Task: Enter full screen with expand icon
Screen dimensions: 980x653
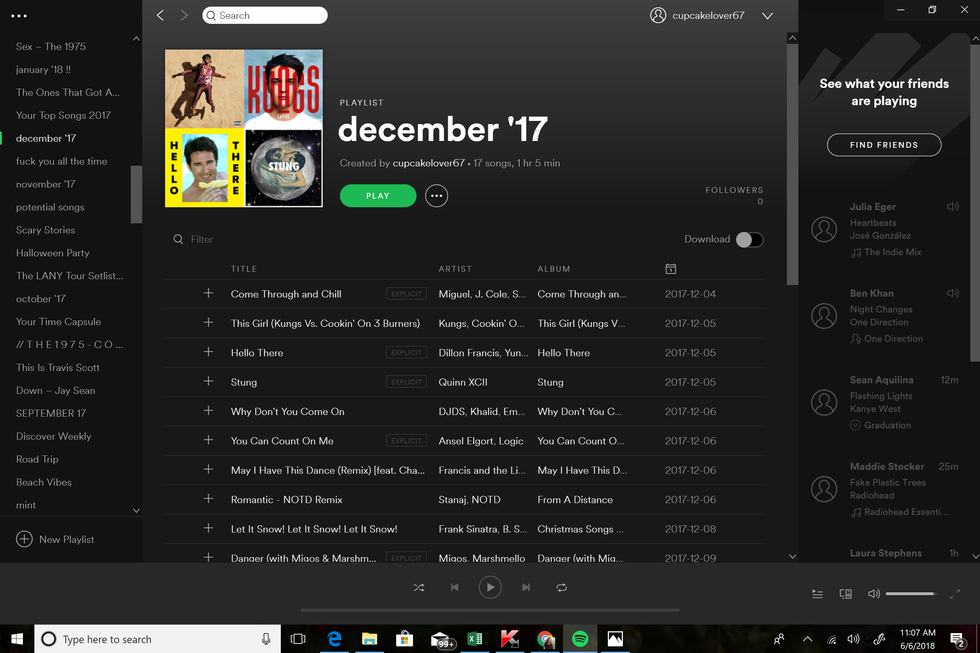Action: click(953, 594)
